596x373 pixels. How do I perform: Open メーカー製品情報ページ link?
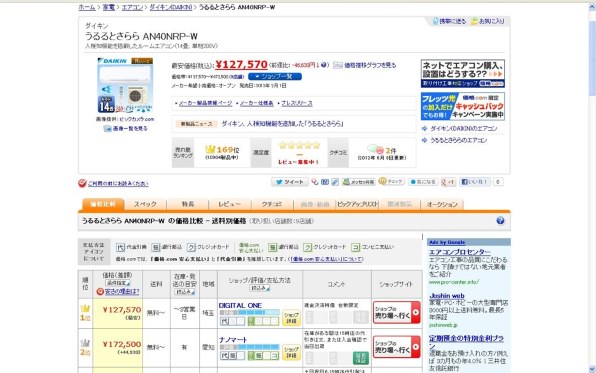205,103
